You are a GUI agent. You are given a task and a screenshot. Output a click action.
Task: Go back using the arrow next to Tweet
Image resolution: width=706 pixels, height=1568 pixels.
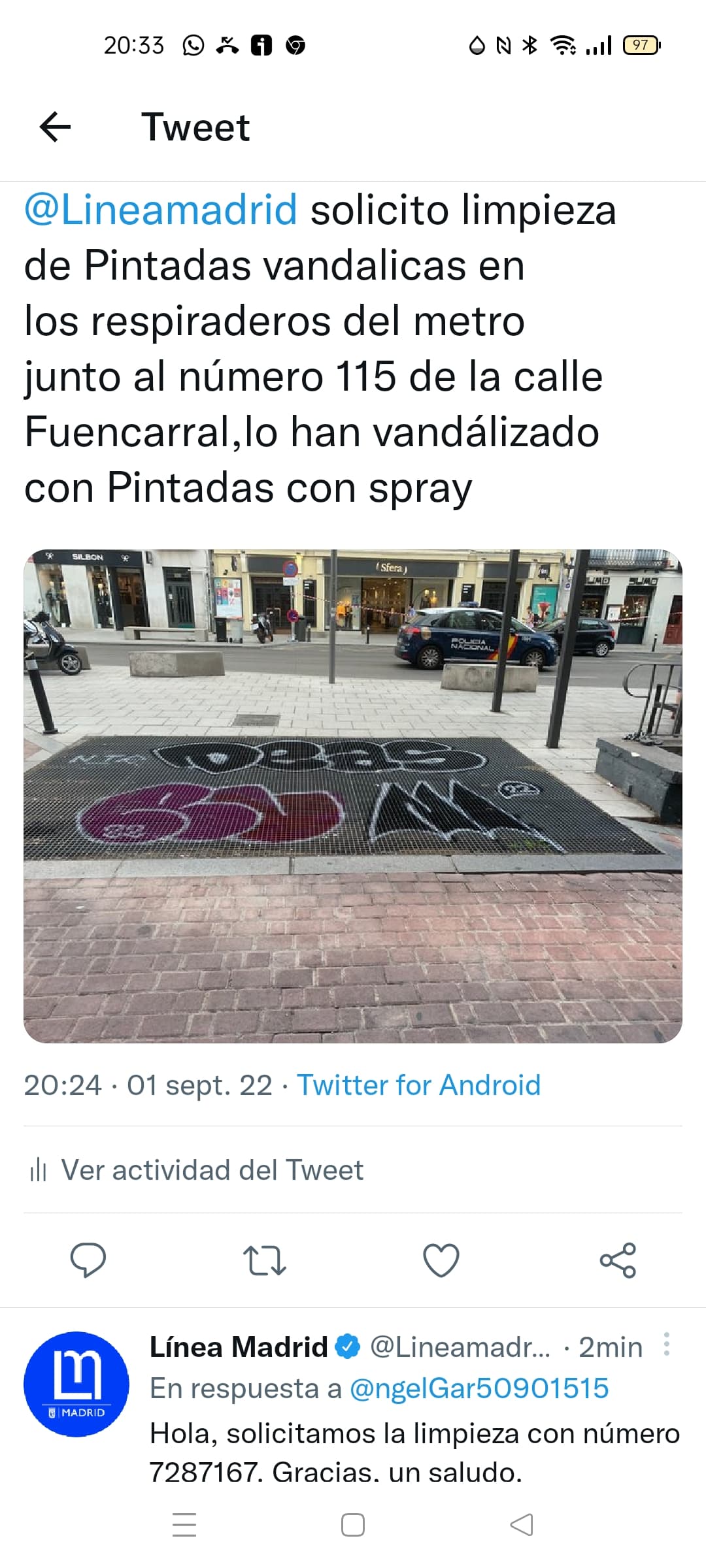click(55, 127)
